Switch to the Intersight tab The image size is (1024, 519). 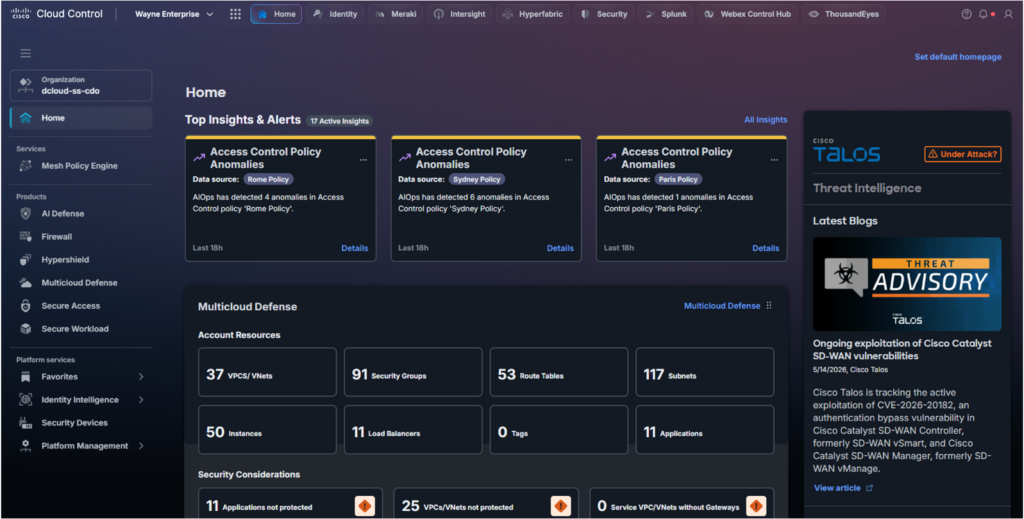pos(460,14)
